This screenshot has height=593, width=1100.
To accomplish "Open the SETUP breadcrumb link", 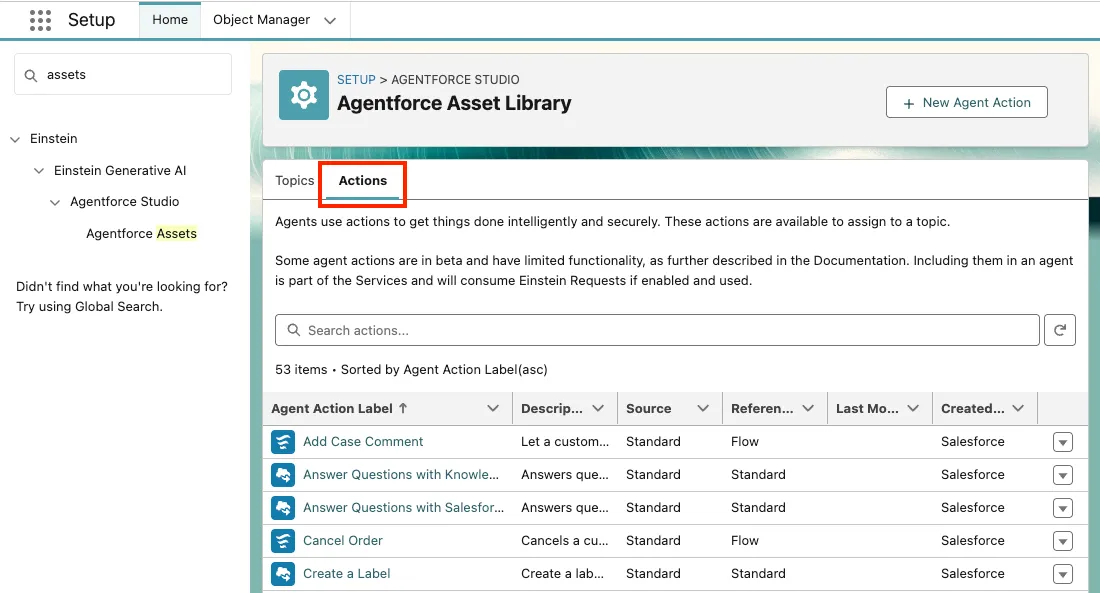I will coord(356,80).
